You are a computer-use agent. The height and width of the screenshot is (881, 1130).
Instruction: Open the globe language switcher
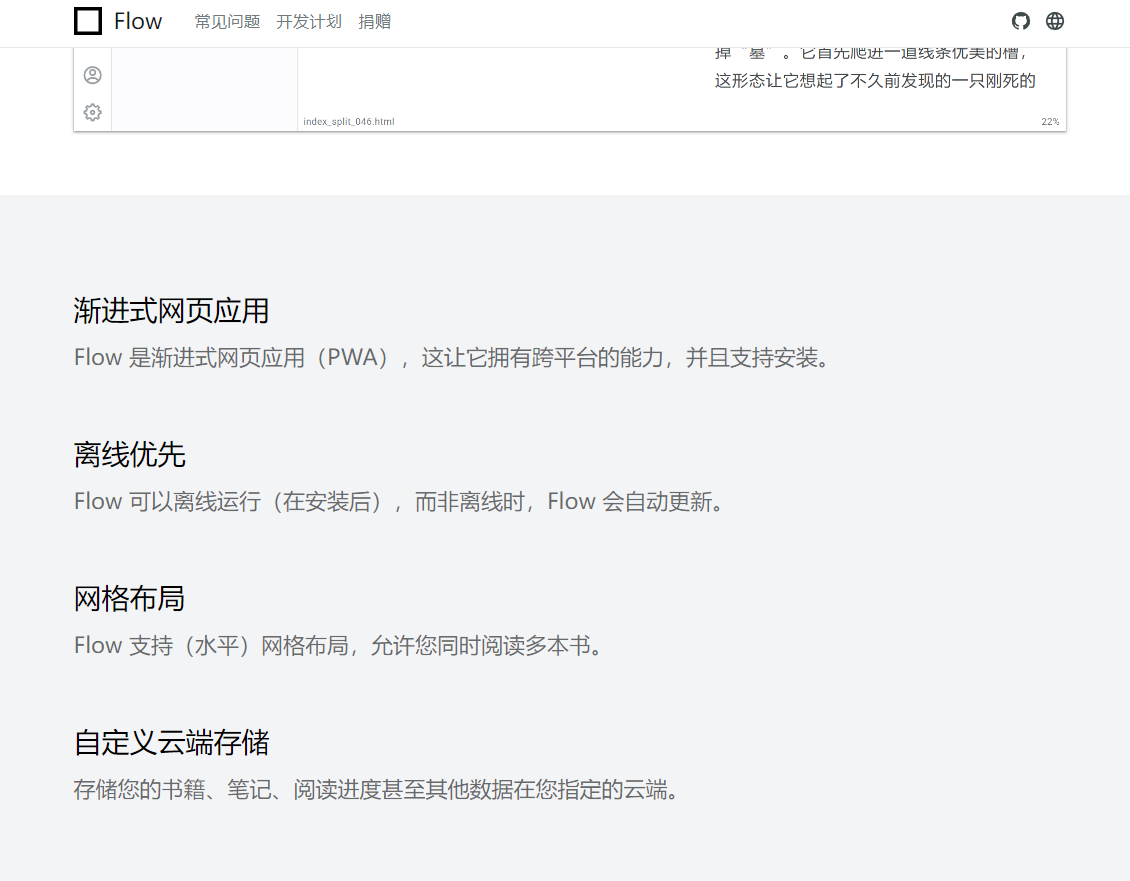[1055, 21]
